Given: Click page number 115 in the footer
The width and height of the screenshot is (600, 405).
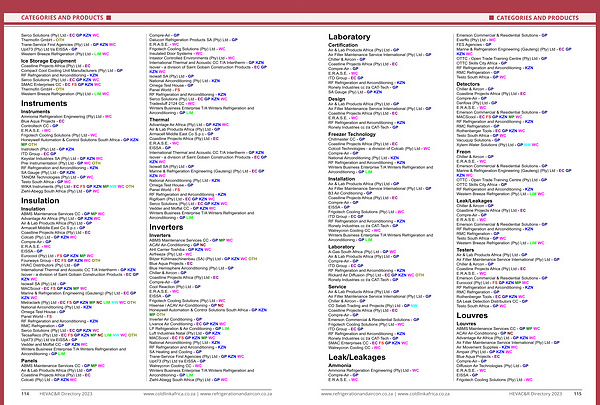Looking at the screenshot, I should (x=577, y=394).
